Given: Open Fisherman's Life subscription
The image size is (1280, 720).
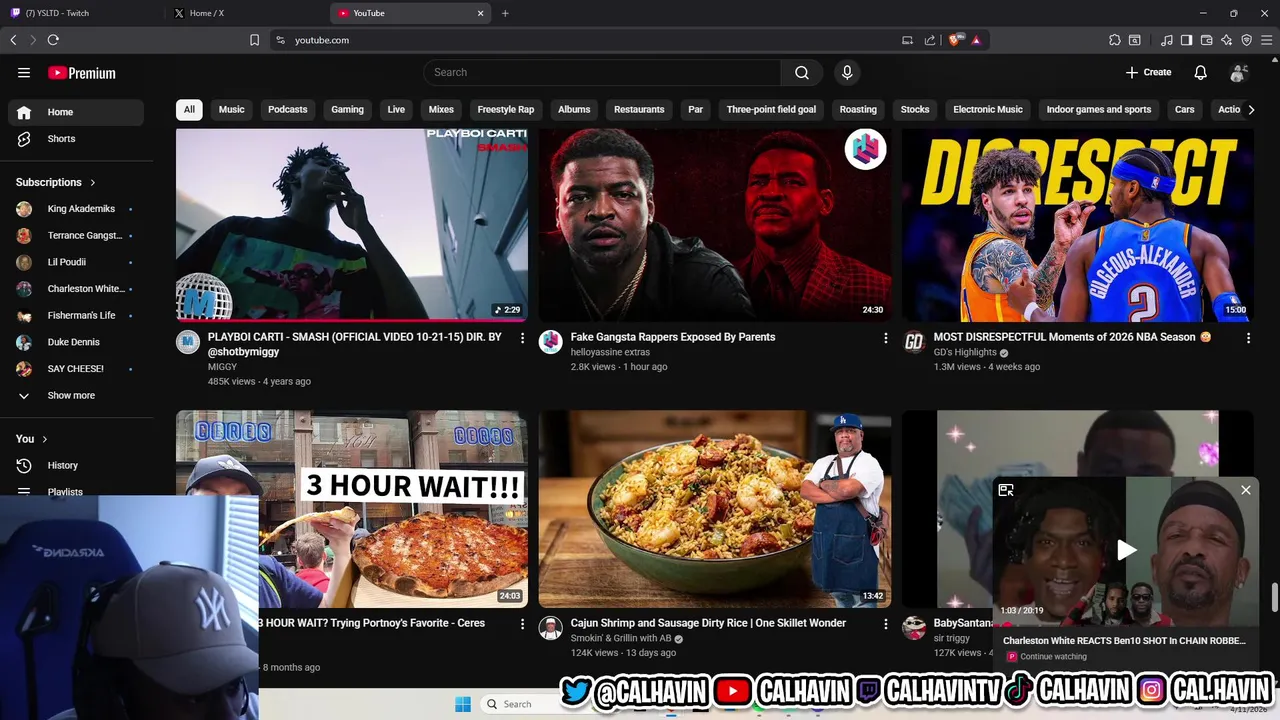Looking at the screenshot, I should 76,315.
